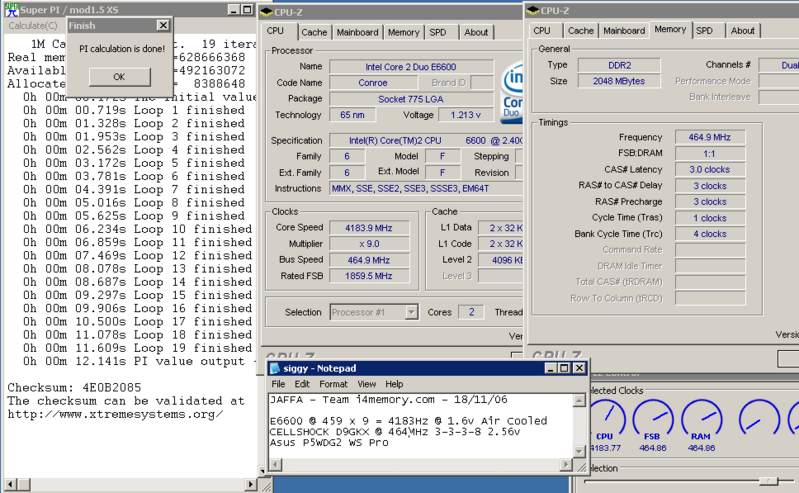Click the Loop 19 finished line

(x=138, y=348)
